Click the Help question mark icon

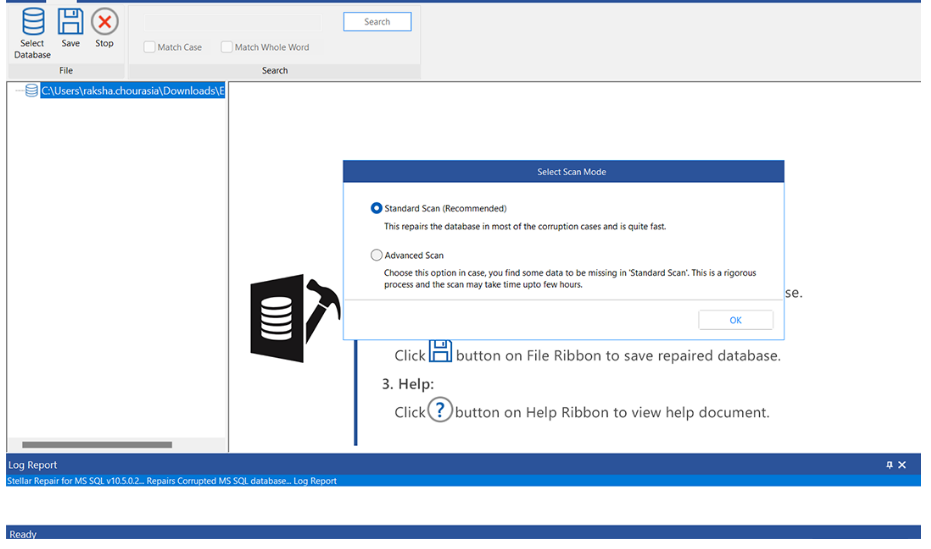pos(440,410)
